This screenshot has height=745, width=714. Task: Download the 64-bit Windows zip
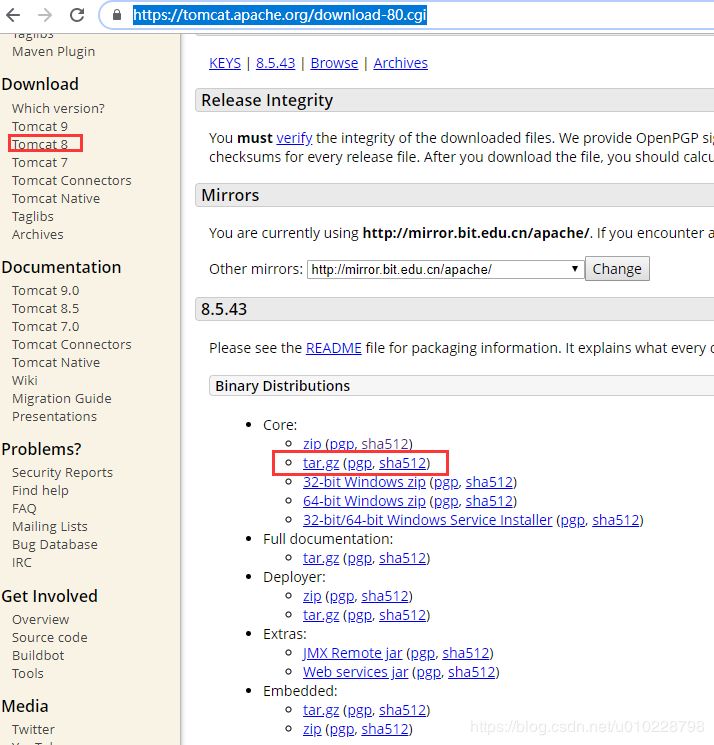[364, 501]
